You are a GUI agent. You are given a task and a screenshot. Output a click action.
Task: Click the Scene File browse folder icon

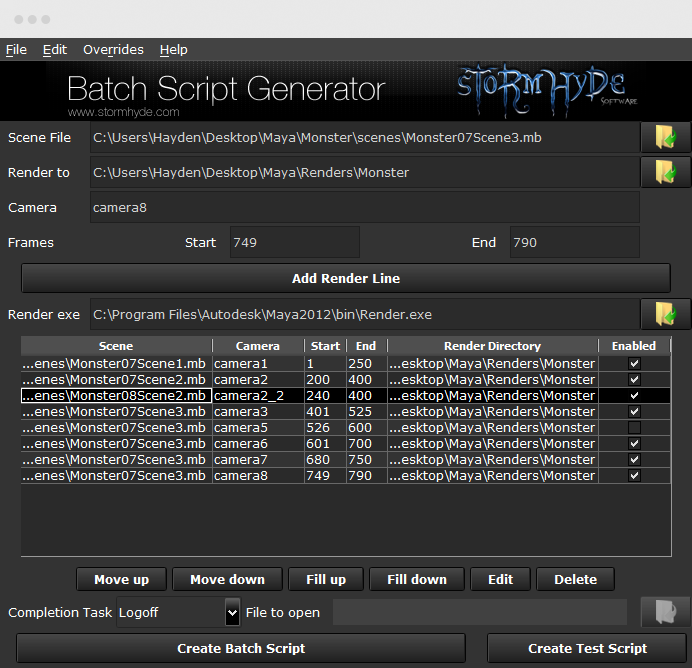665,137
